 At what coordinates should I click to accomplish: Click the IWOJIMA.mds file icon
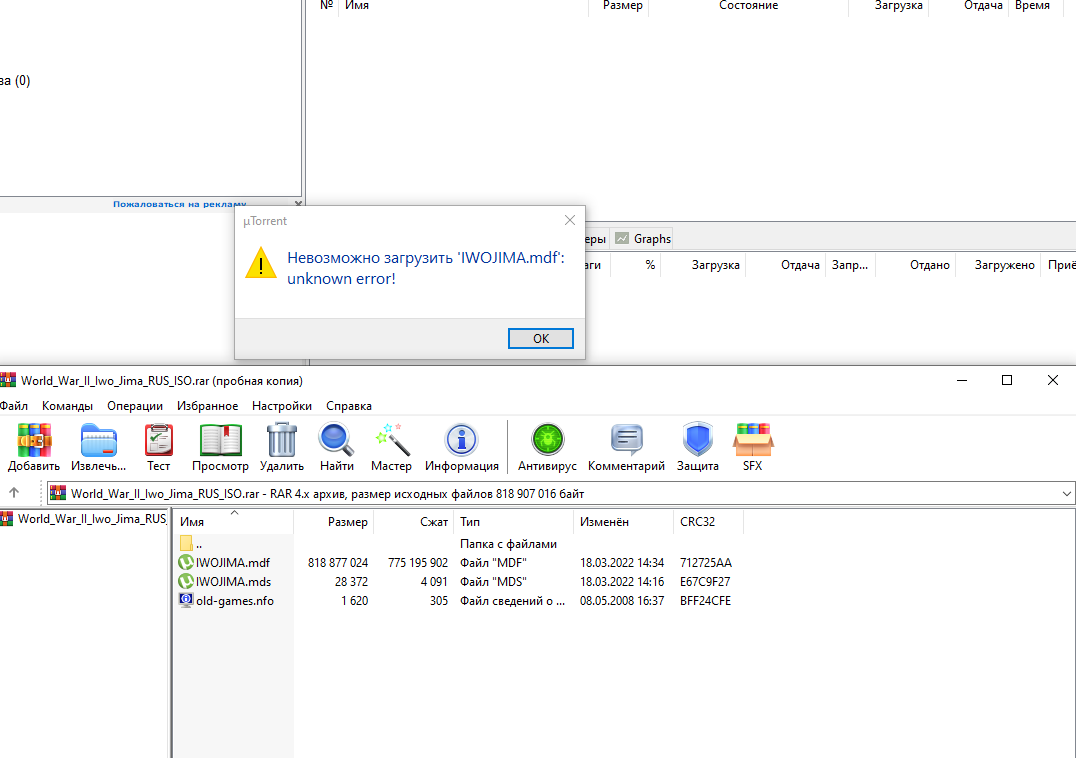186,582
